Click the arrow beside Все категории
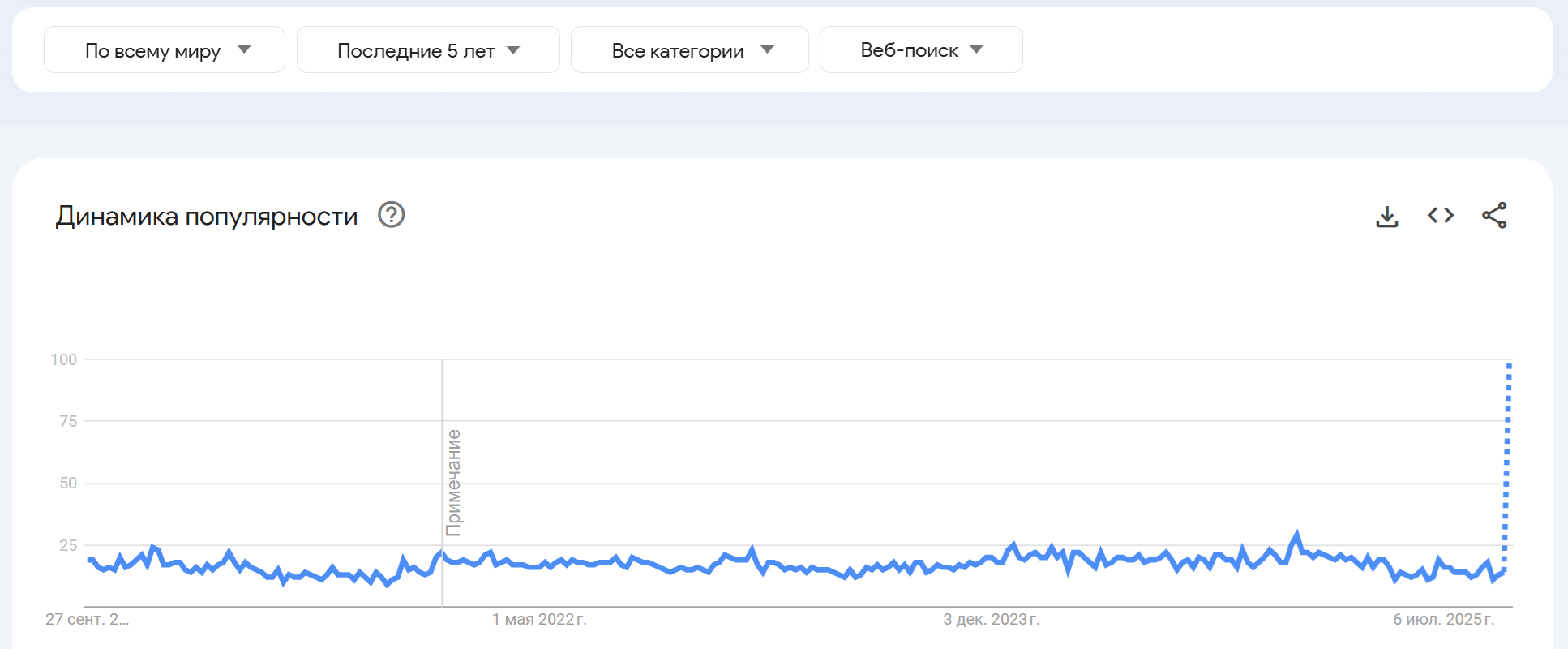Image resolution: width=1568 pixels, height=649 pixels. 767,50
